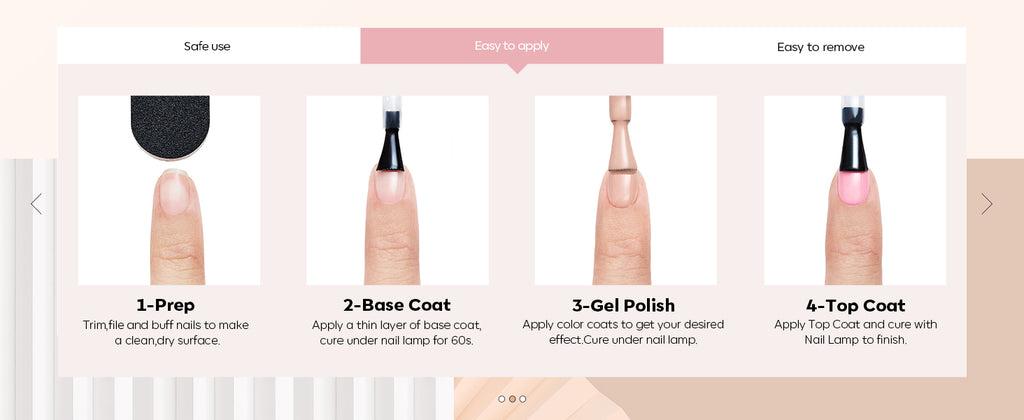Click the pink painted fingernail
This screenshot has height=420, width=1024.
click(854, 187)
